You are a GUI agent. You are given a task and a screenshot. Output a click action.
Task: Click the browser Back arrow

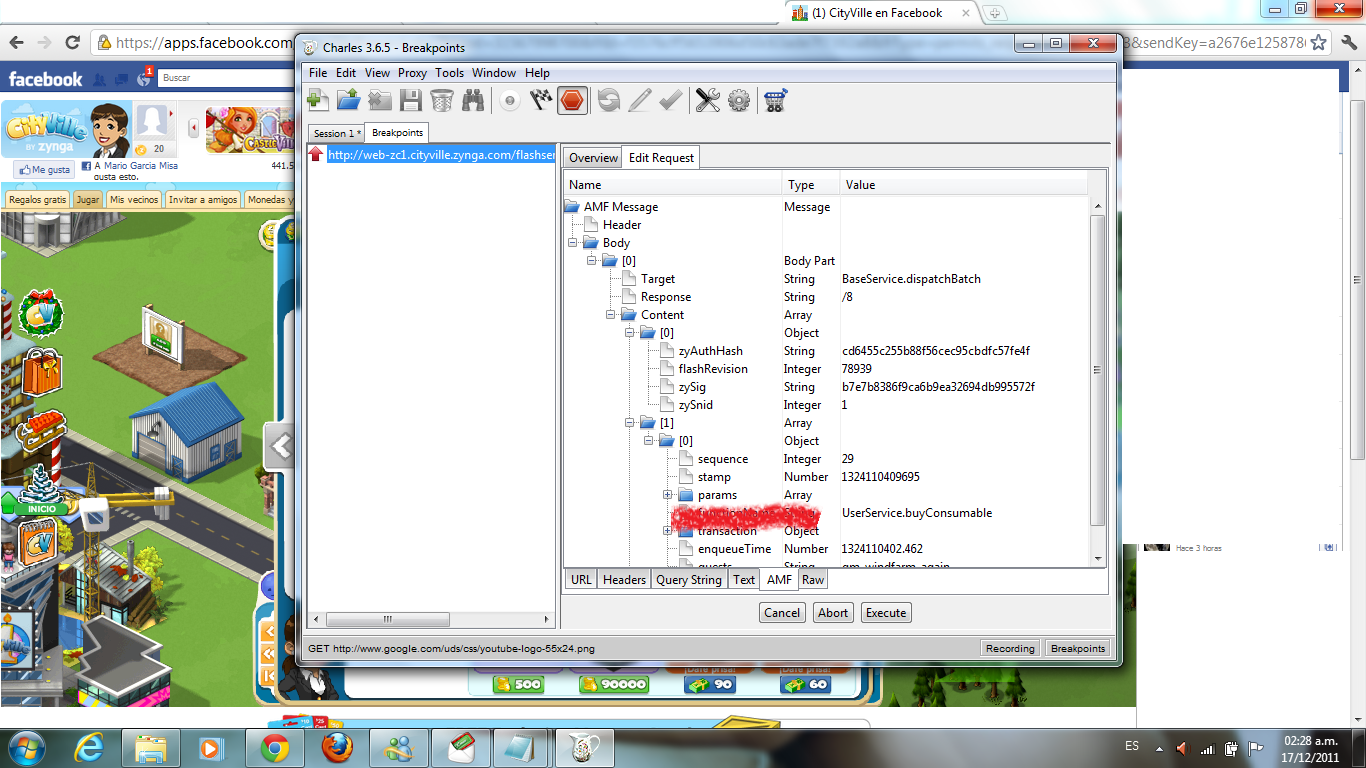(x=16, y=43)
